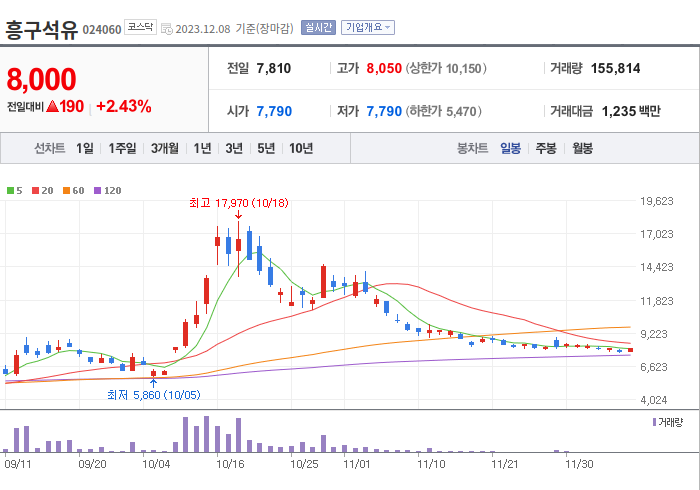Select the 월봉 monthly candle chart

click(583, 148)
